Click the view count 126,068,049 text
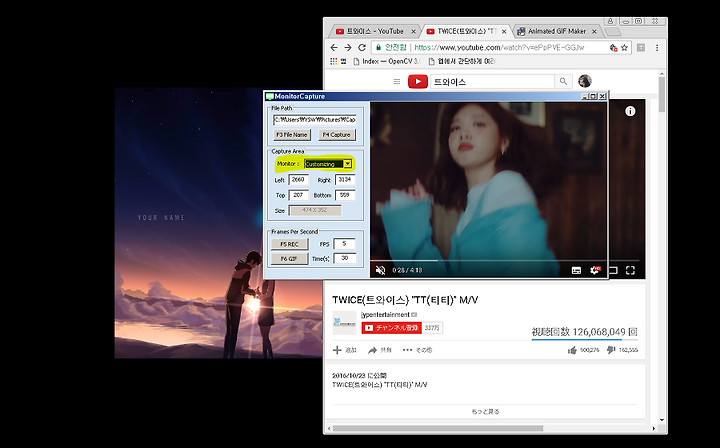This screenshot has width=720, height=448. 585,331
